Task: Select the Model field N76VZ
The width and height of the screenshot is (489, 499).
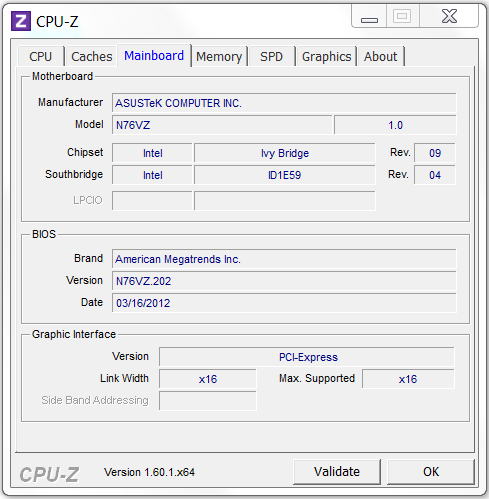Action: (x=222, y=125)
